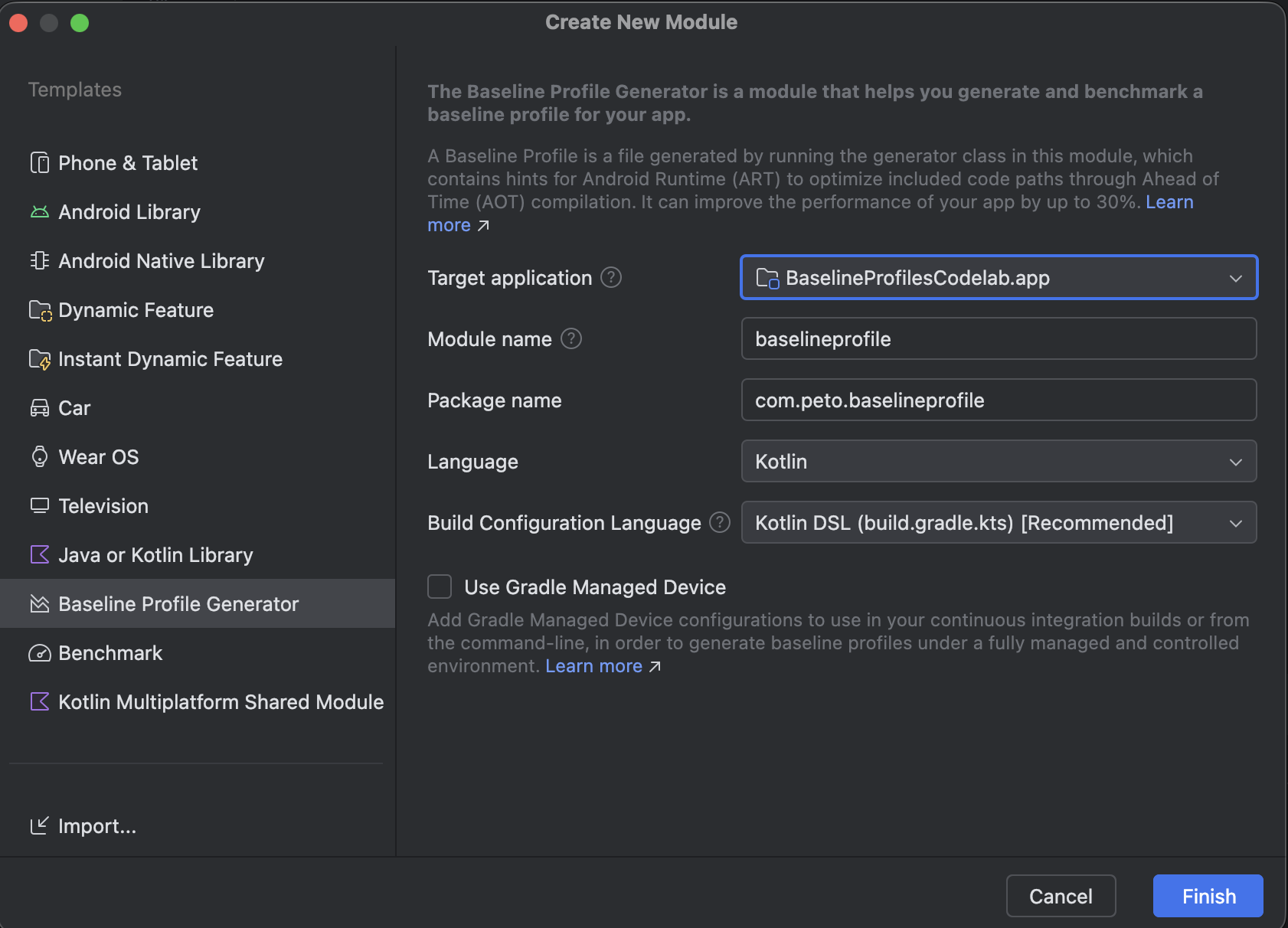Click the Benchmark gauge icon

[40, 653]
